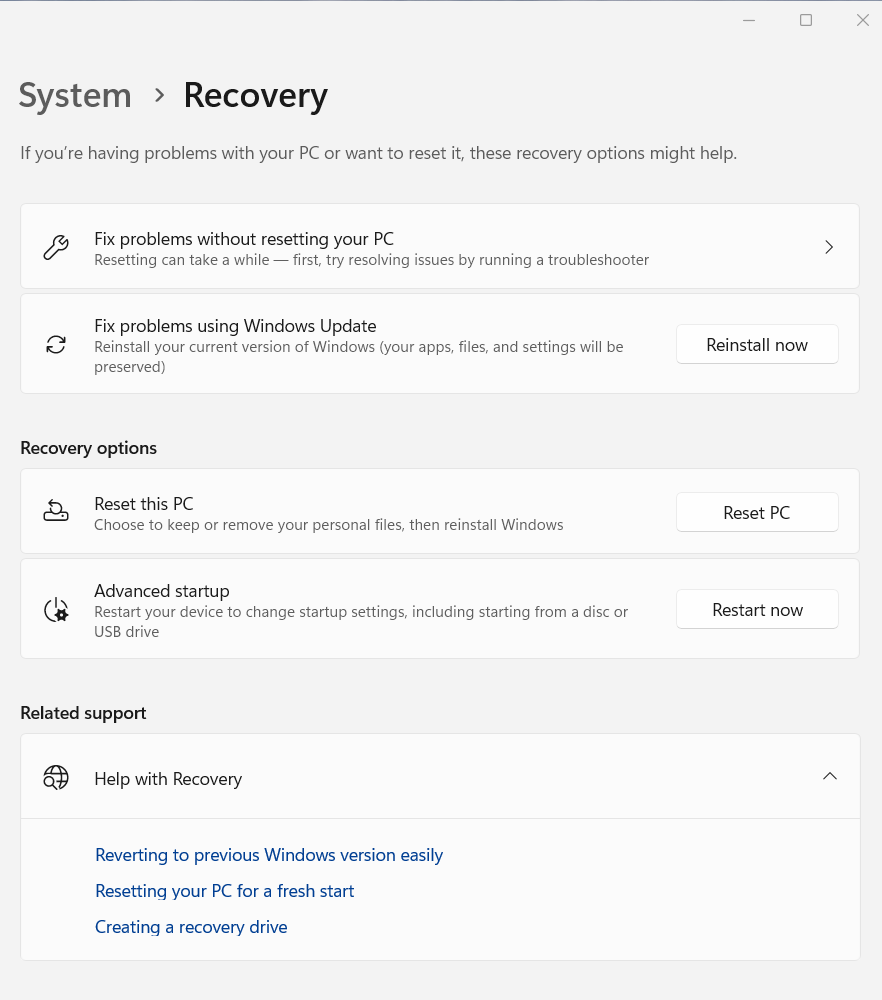Click the Recovery breadcrumb title
The height and width of the screenshot is (1000, 882).
coord(256,96)
